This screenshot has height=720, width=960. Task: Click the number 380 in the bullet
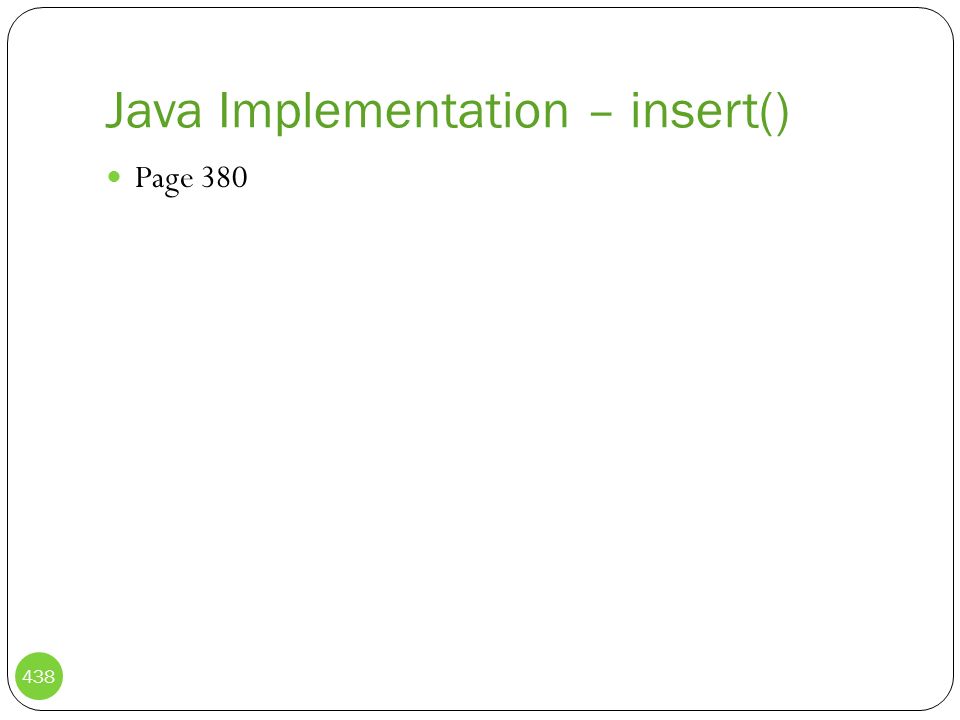pyautogui.click(x=225, y=178)
